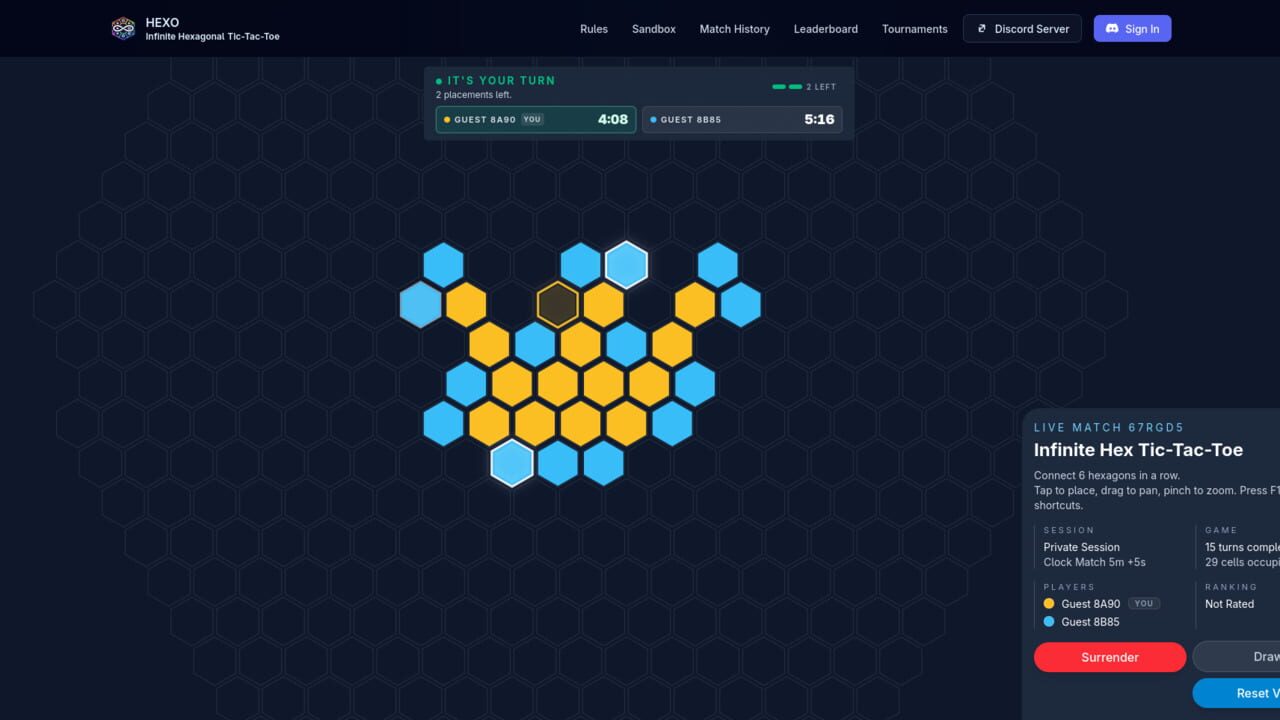This screenshot has width=1280, height=720.
Task: Click the Draw offer button
Action: pos(1236,657)
